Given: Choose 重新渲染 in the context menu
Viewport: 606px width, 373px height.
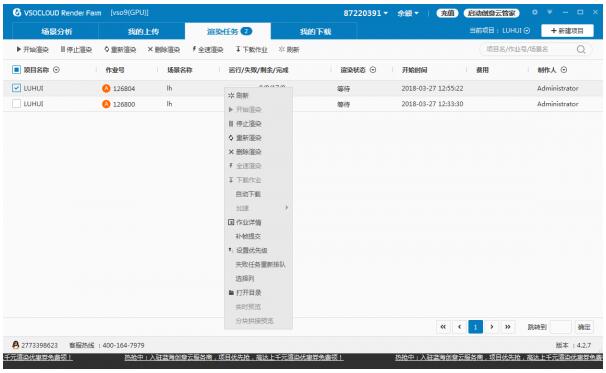Looking at the screenshot, I should coord(258,138).
